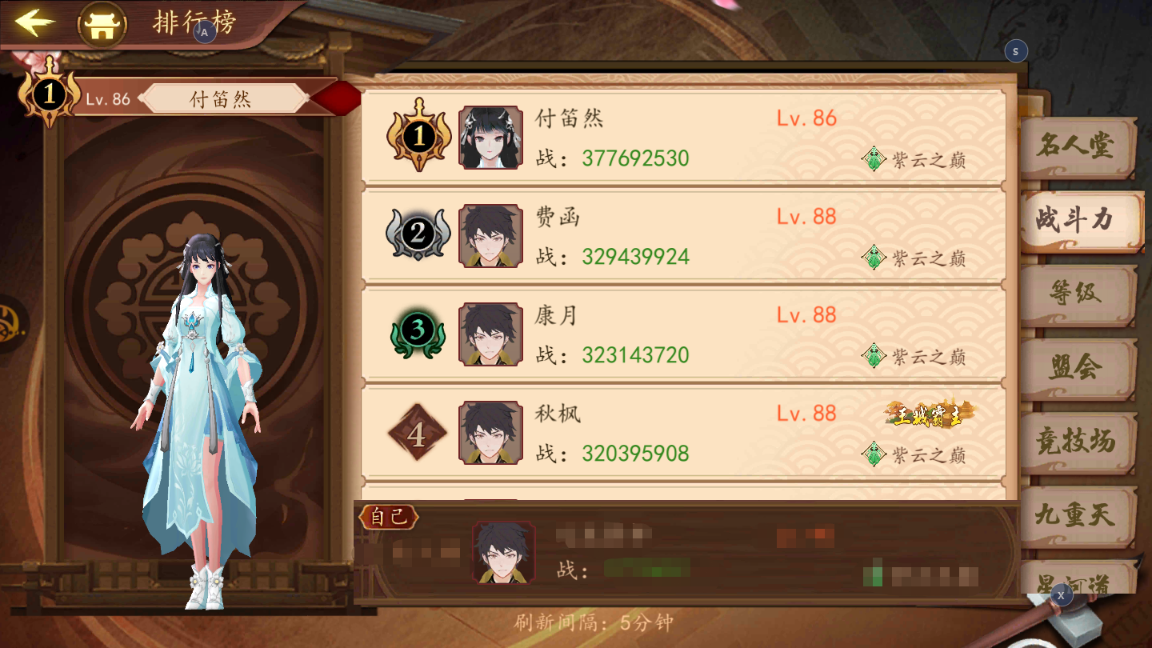1152x648 pixels.
Task: Select the silver rank 2 medal badge
Action: point(417,234)
